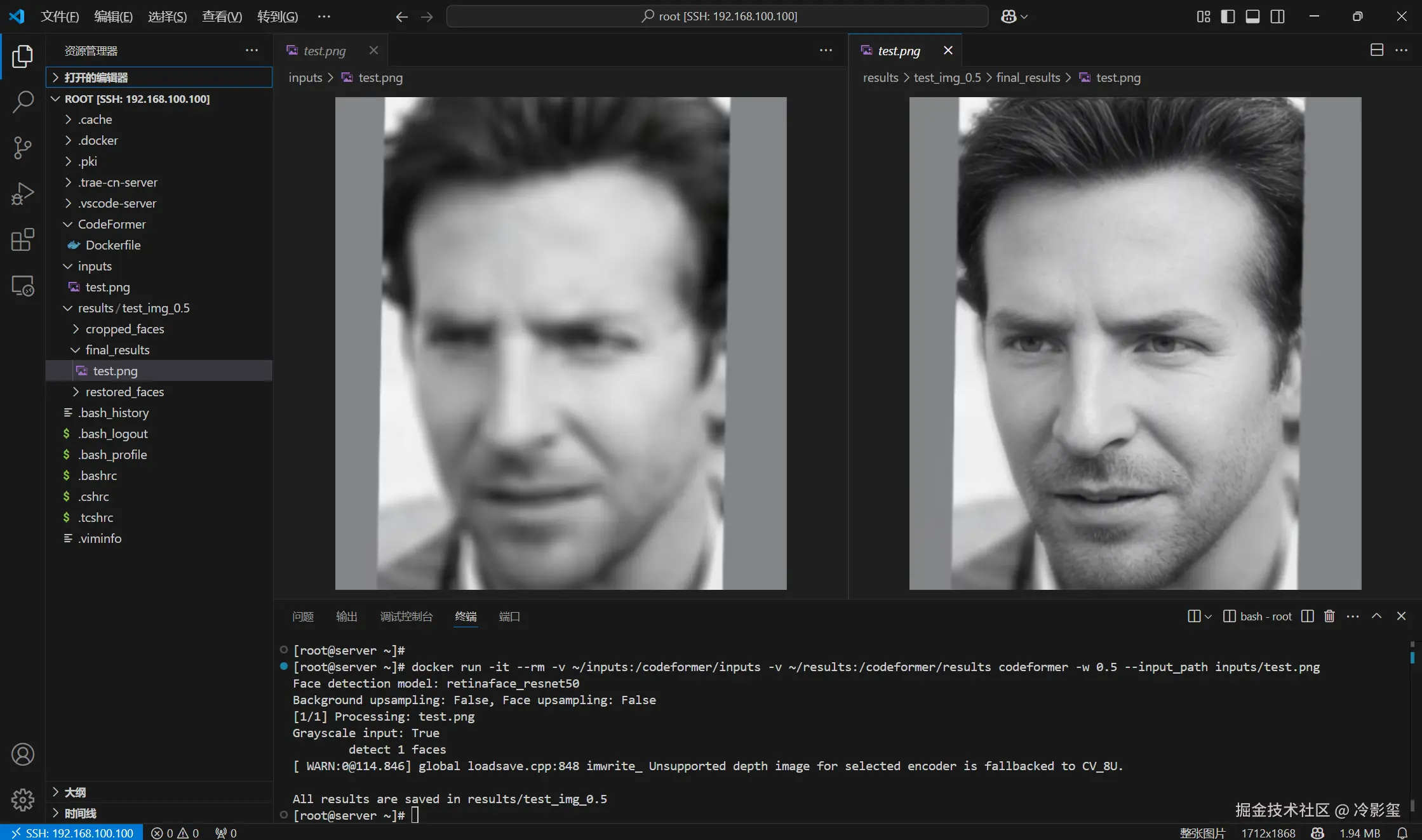The width and height of the screenshot is (1422, 840).
Task: Click the Accounts icon in the activity bar
Action: pyautogui.click(x=23, y=754)
